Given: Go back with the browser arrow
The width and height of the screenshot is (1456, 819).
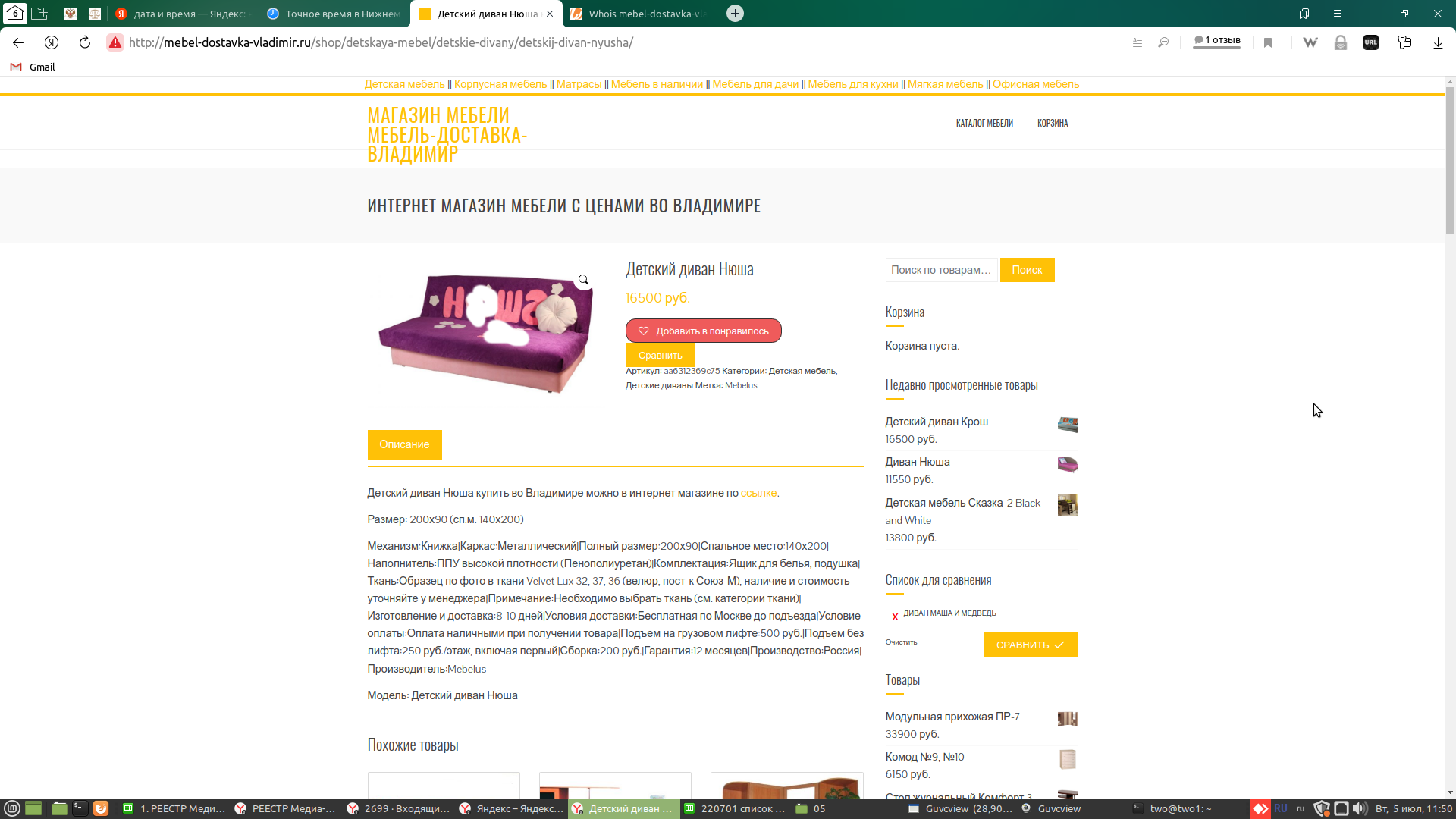Looking at the screenshot, I should click(18, 42).
